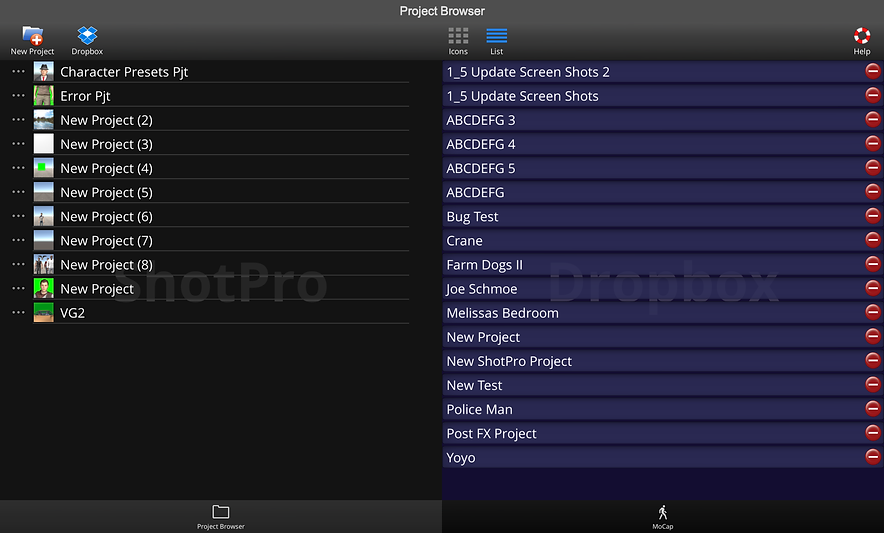Open the MoCap bottom tab
This screenshot has height=533, width=884.
point(662,517)
